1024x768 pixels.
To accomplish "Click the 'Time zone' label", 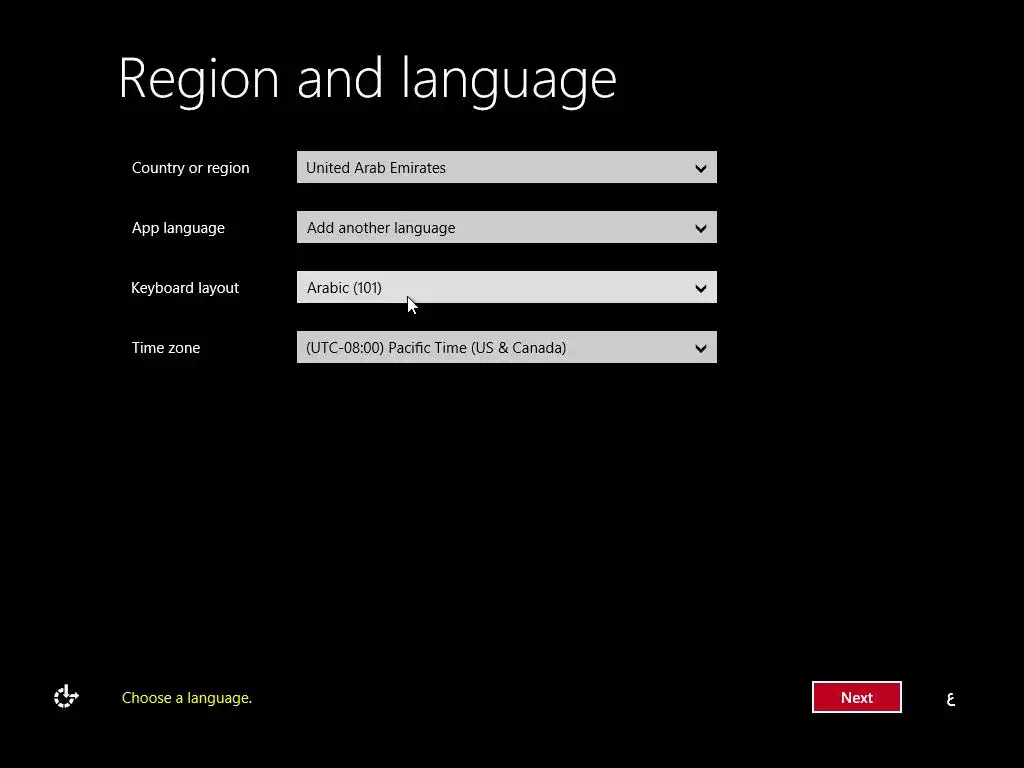I will [166, 348].
